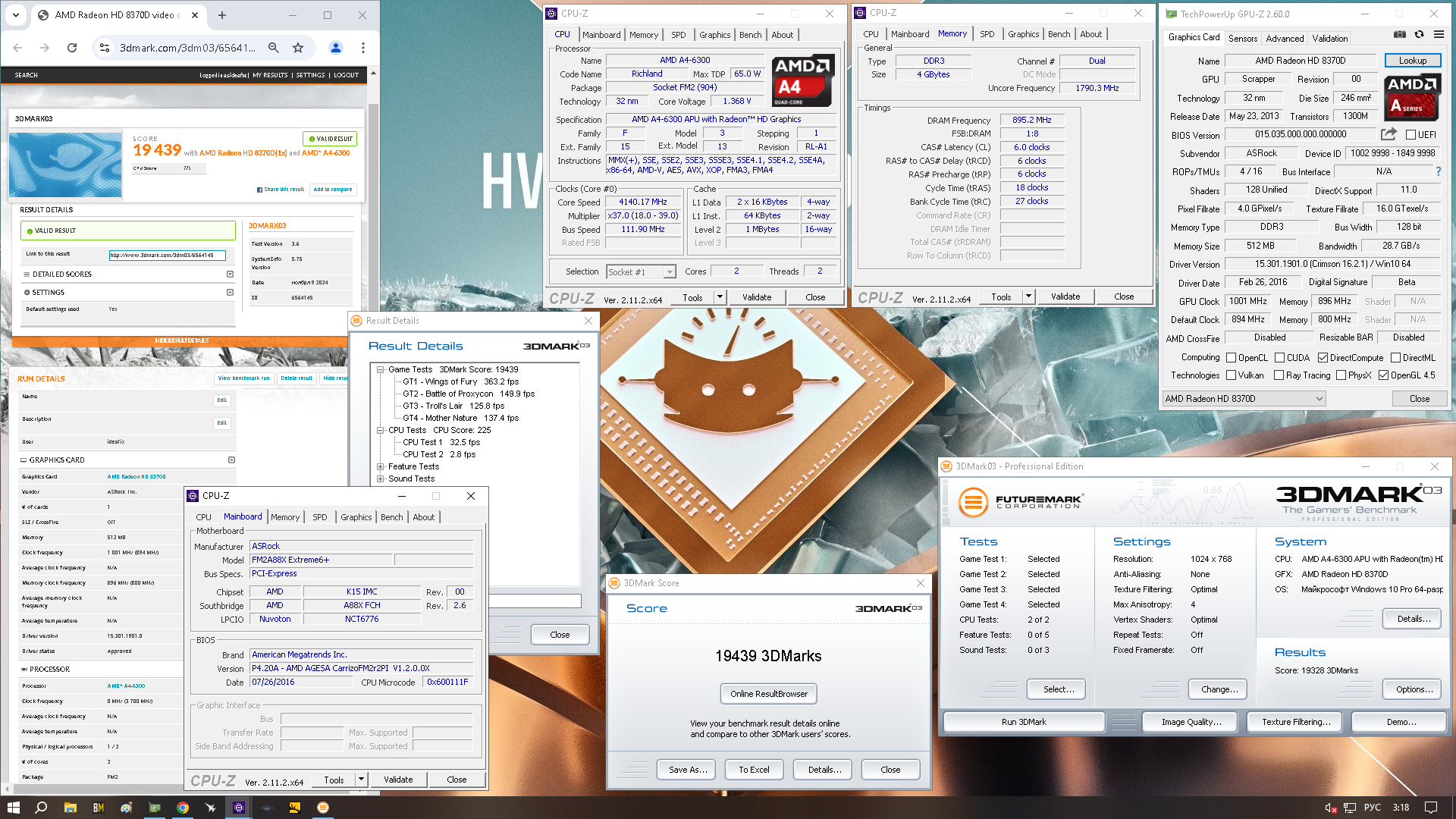Click the Bus Interface question mark in GPU-Z
Viewport: 1456px width, 819px height.
tap(1439, 171)
